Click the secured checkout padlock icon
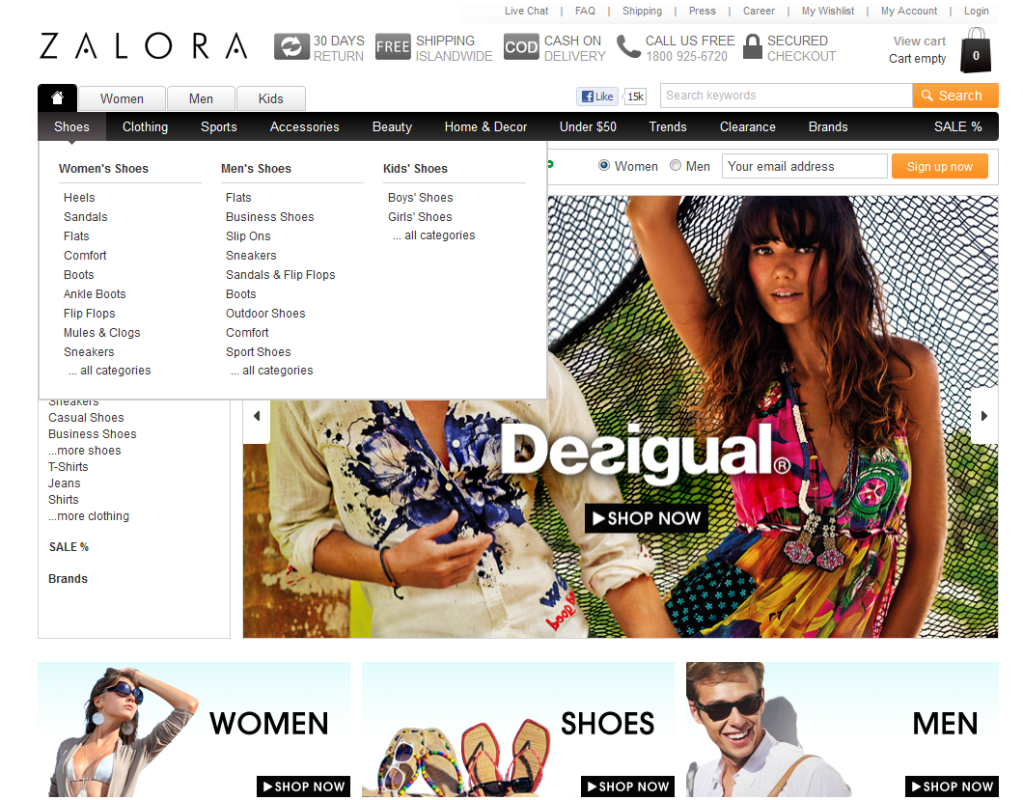The image size is (1023, 800). pyautogui.click(x=753, y=47)
